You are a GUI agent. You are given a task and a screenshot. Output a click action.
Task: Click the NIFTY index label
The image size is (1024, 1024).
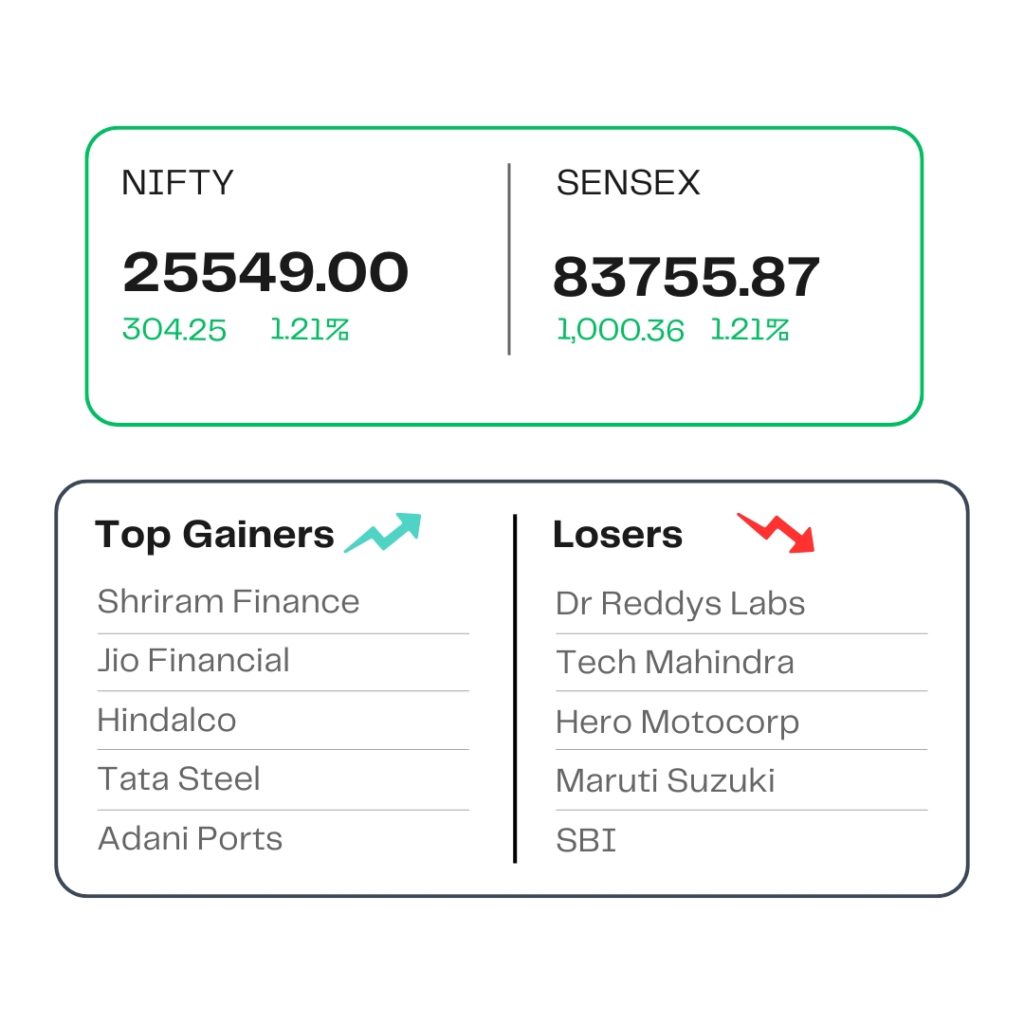178,183
